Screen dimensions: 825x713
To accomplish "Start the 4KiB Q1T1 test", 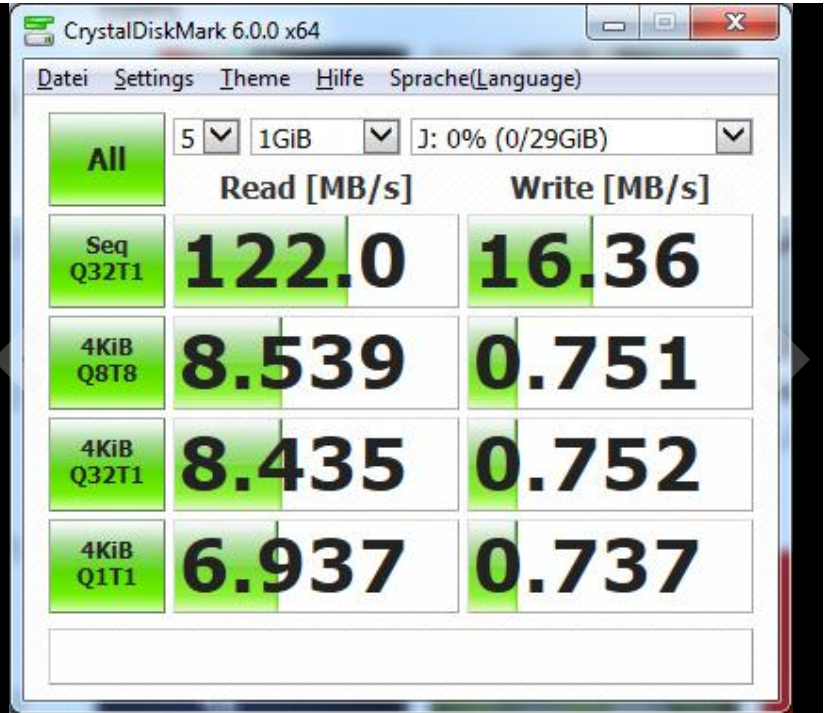I will pos(107,566).
